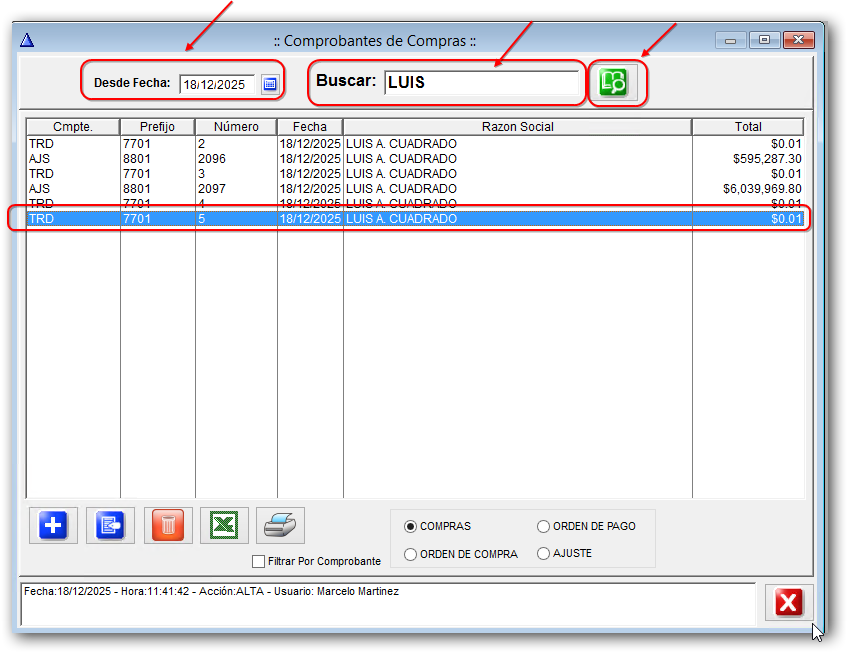This screenshot has height=655, width=848.
Task: Click the Buscar text field containing LUIS
Action: click(x=480, y=83)
